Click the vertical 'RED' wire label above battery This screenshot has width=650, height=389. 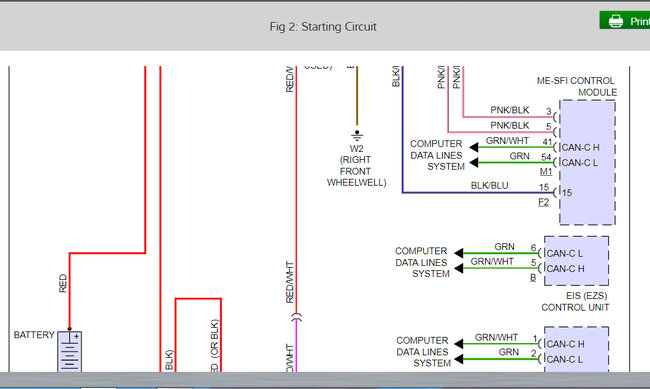(63, 283)
